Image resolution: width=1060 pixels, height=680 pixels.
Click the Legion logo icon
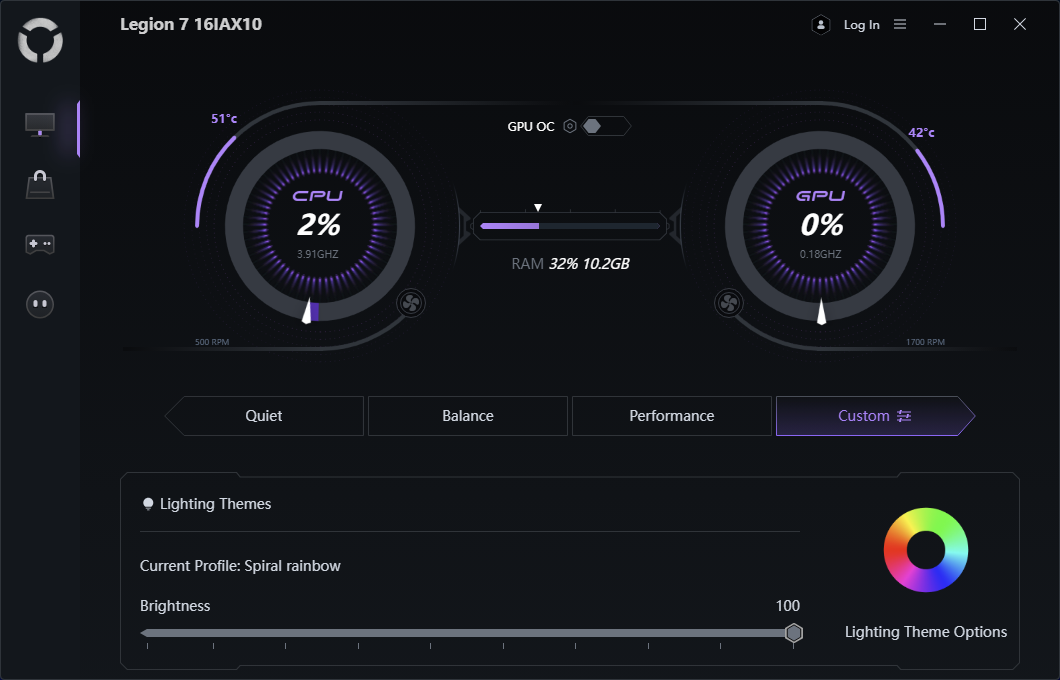pos(41,41)
